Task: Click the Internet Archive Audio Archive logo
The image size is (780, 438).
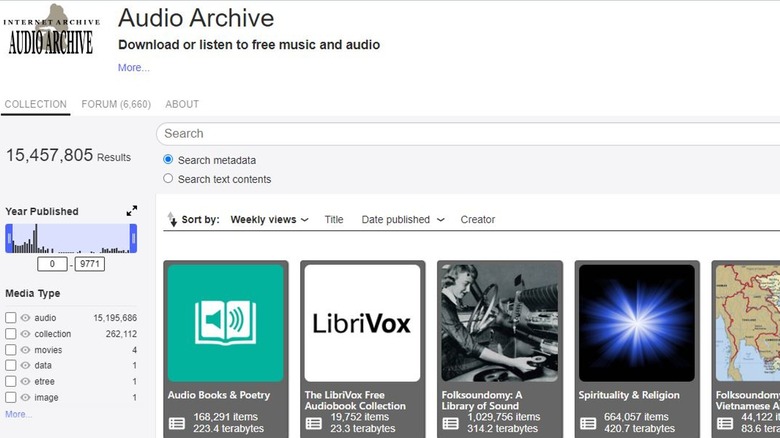Action: [x=51, y=30]
